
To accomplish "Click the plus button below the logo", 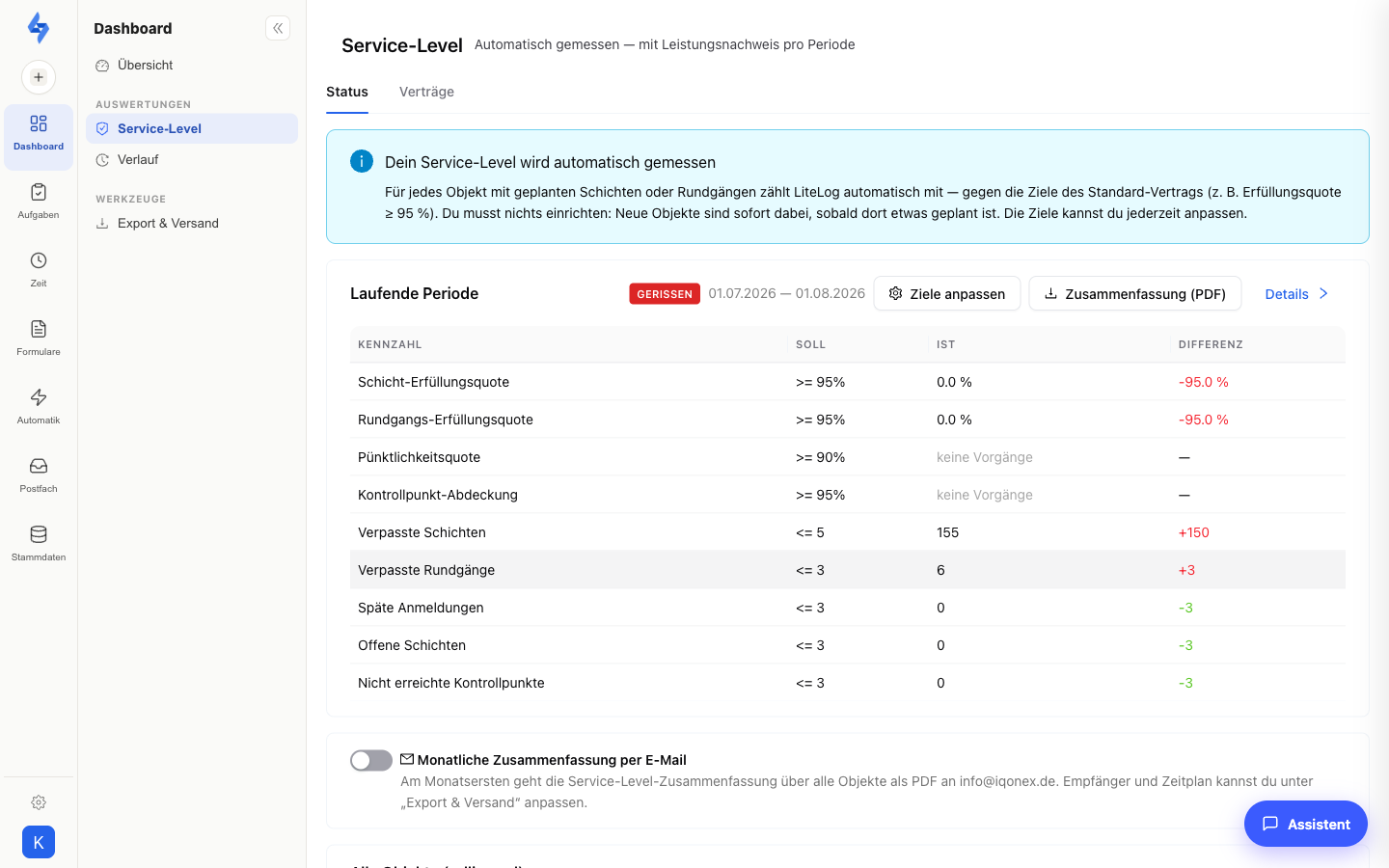I will pyautogui.click(x=39, y=77).
